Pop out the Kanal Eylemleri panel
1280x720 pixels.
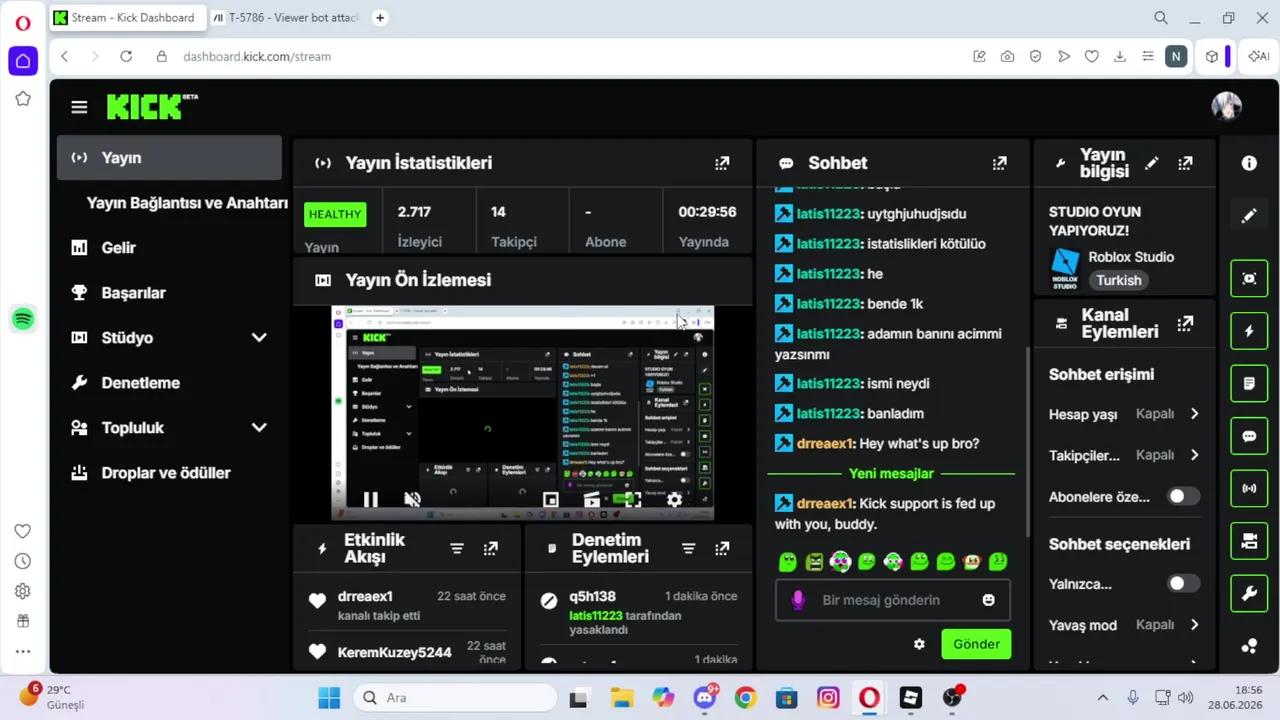coord(1185,323)
